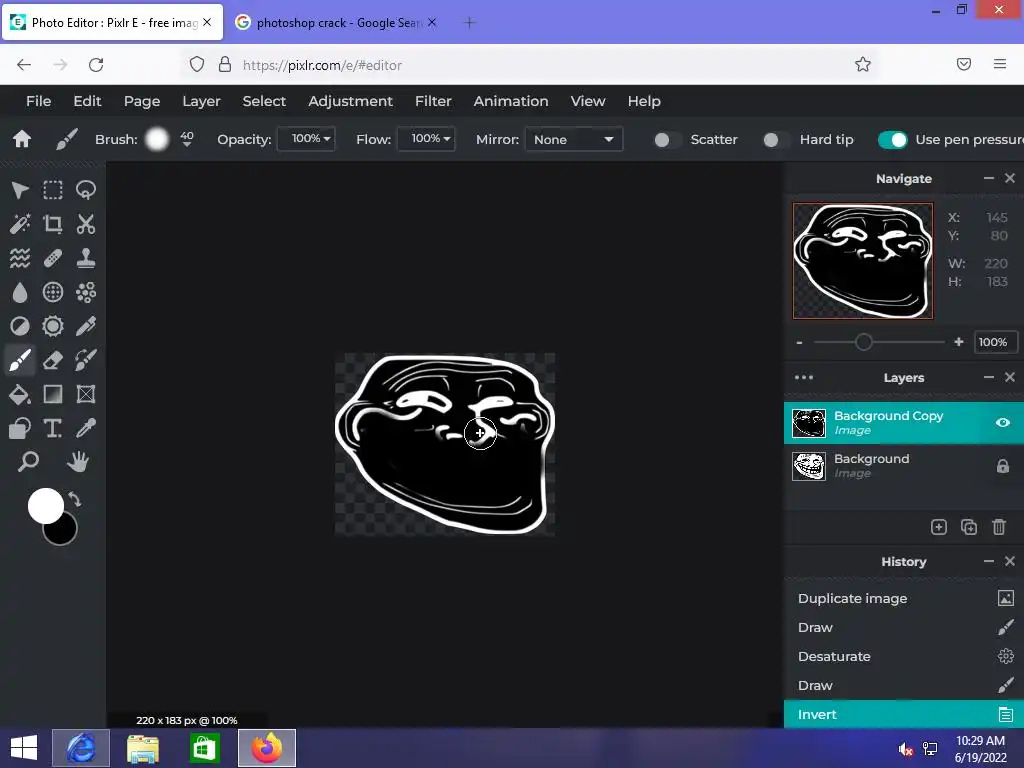Image resolution: width=1024 pixels, height=768 pixels.
Task: Select the Invert history step
Action: click(x=904, y=714)
